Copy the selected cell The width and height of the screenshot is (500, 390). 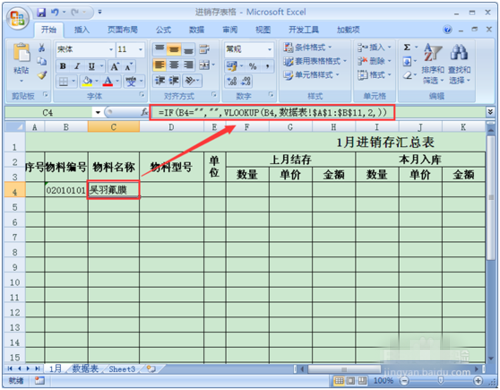pos(42,61)
